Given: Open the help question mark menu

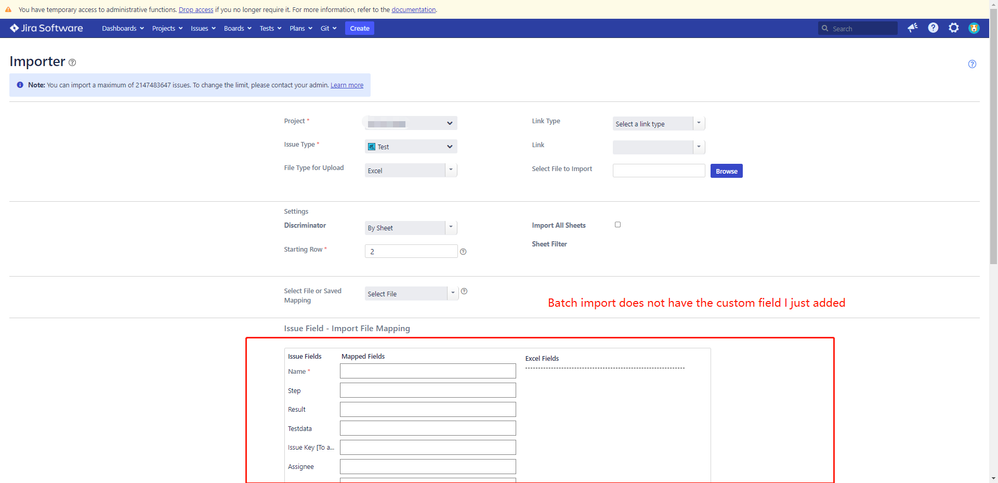Looking at the screenshot, I should [x=933, y=28].
